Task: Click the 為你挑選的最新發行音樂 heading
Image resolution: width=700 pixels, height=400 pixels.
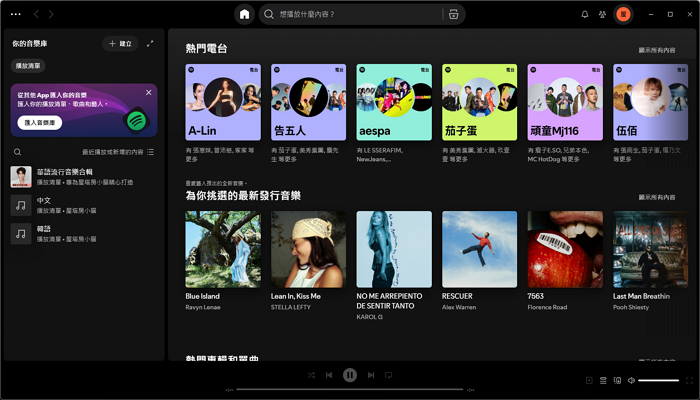Action: coord(243,196)
